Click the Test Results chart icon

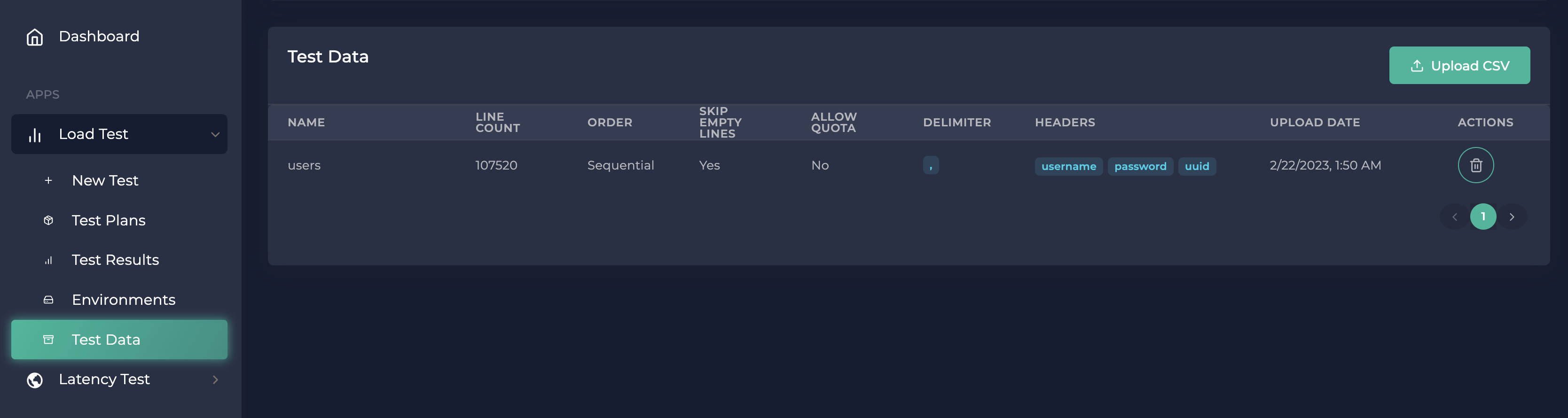pos(49,260)
